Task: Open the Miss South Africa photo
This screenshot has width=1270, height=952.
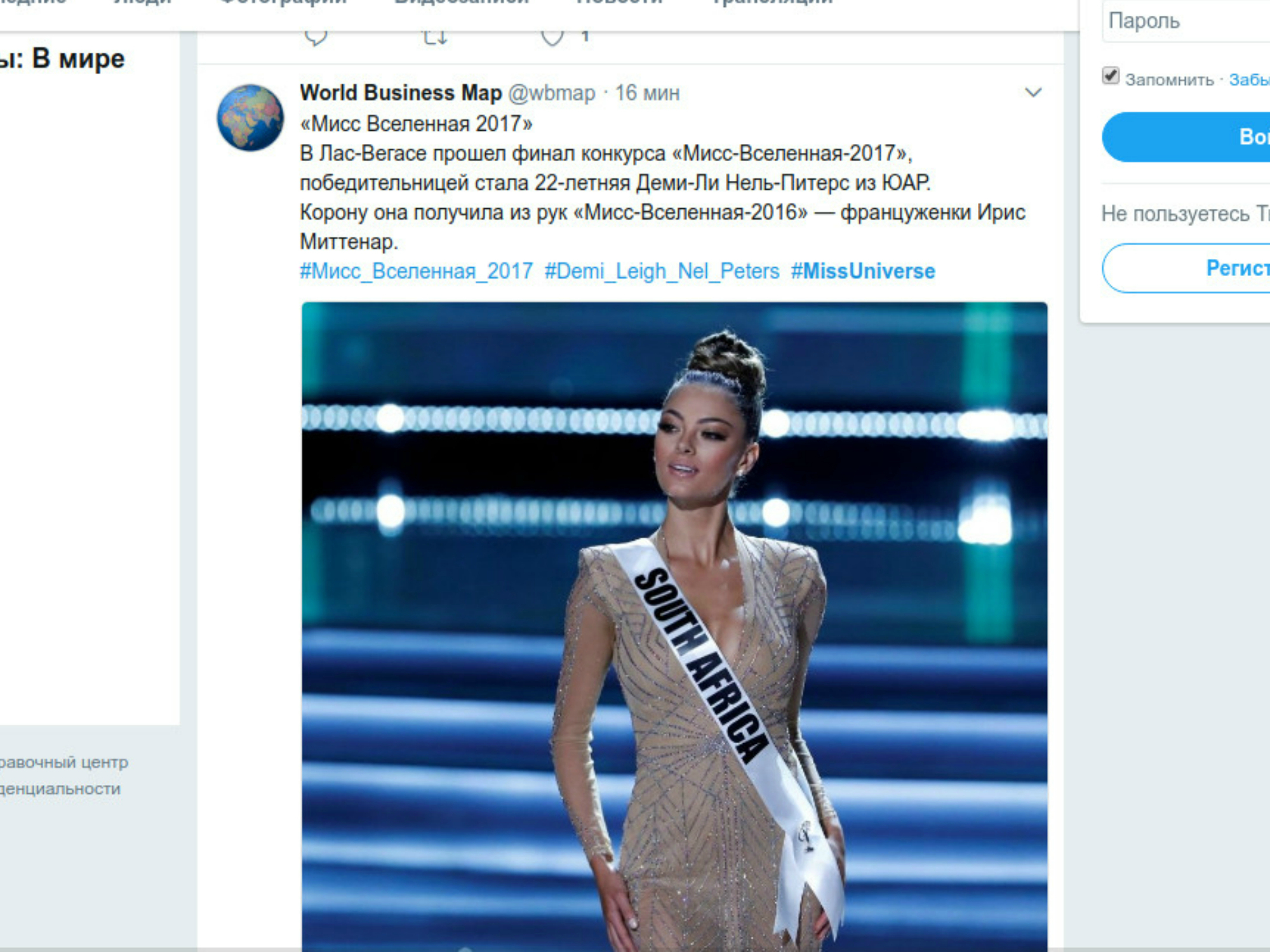Action: click(x=674, y=626)
